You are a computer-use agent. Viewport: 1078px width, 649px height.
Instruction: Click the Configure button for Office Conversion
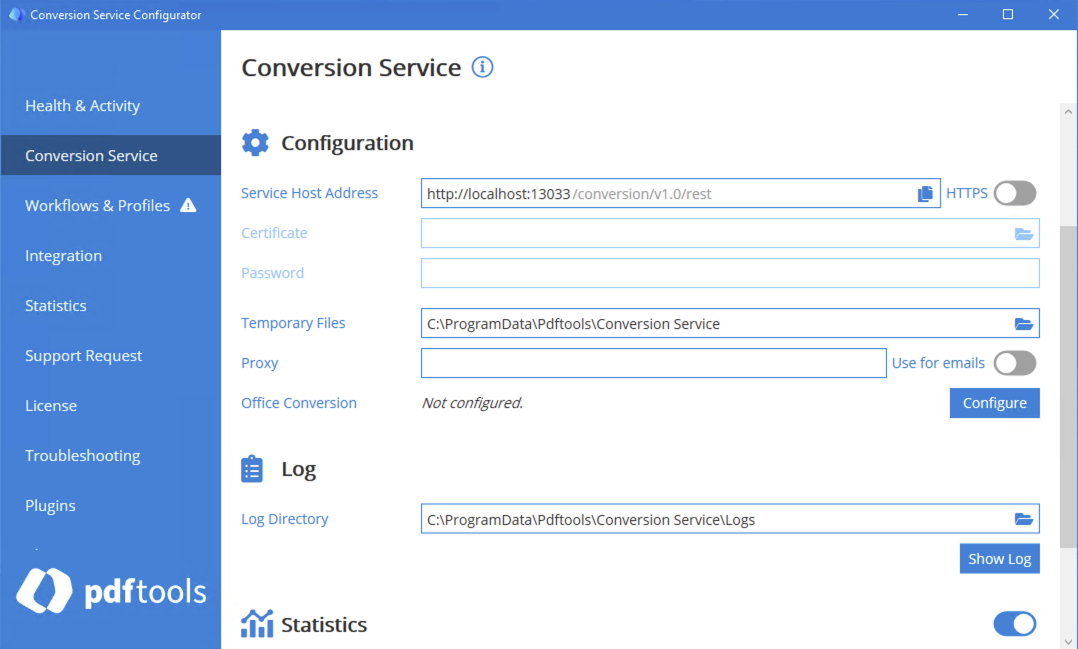point(994,403)
